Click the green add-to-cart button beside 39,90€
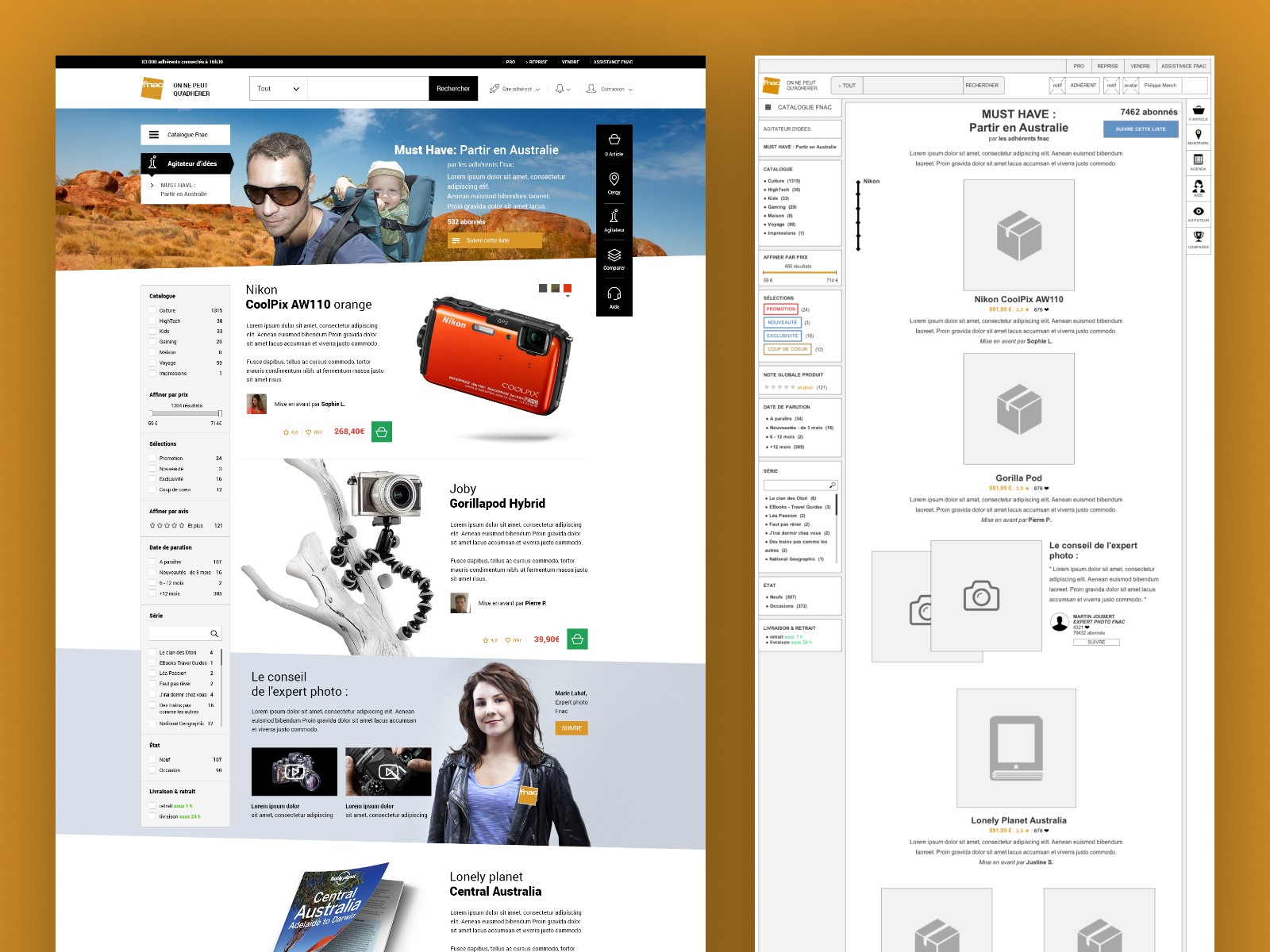Image resolution: width=1270 pixels, height=952 pixels. click(577, 639)
